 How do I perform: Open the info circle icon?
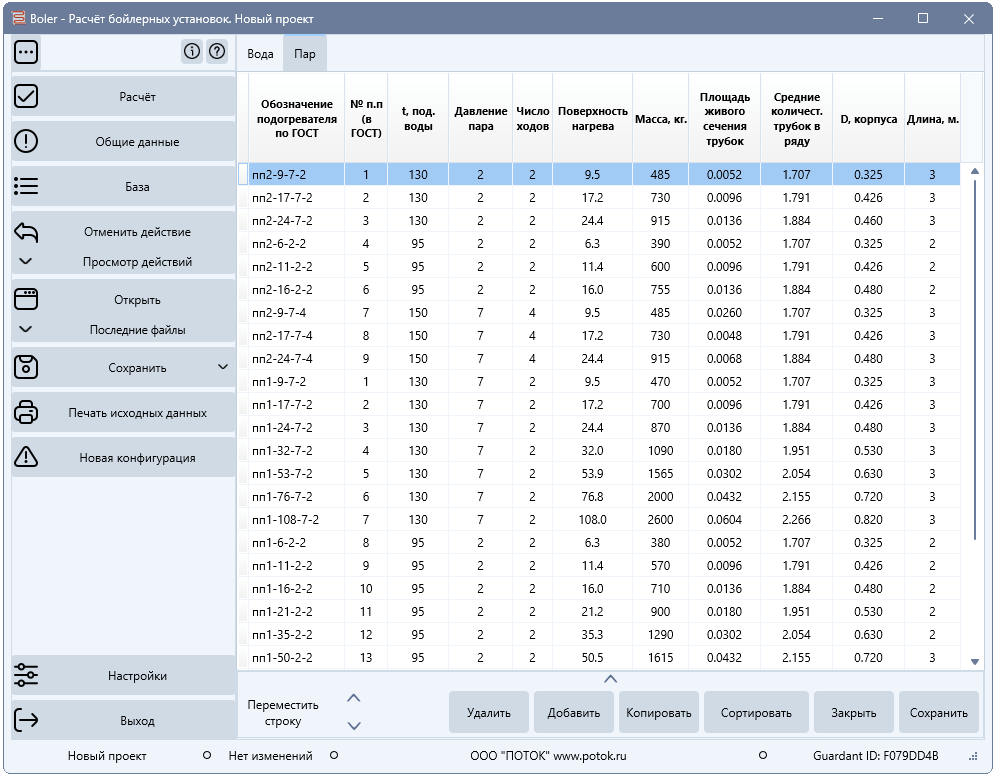[192, 51]
